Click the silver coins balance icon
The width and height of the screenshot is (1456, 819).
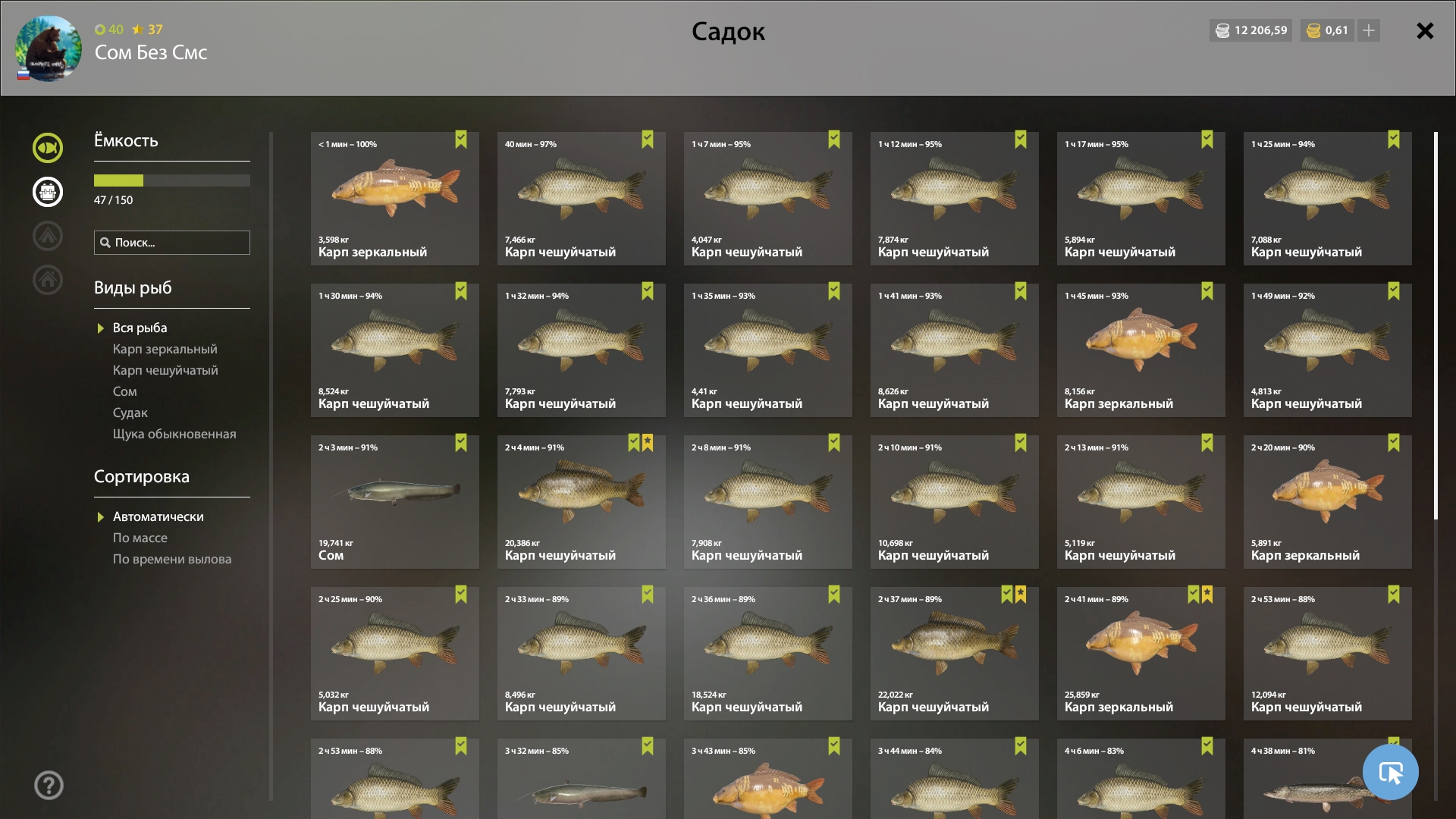(1222, 30)
